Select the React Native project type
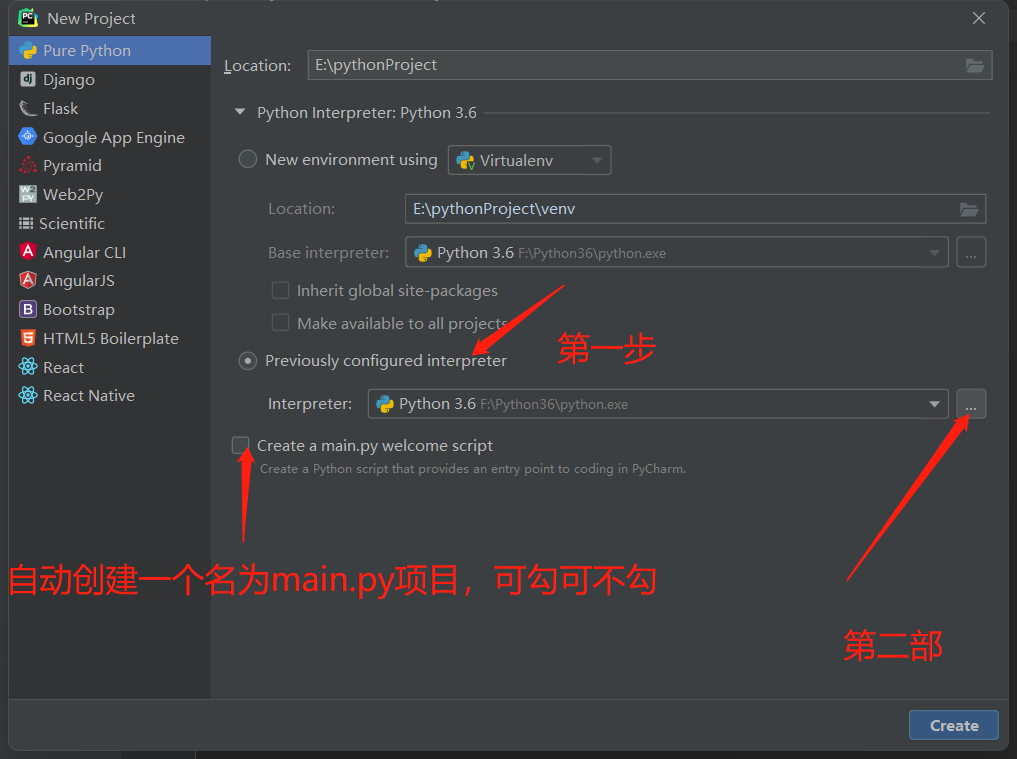Screen dimensions: 1017x759 pos(110,396)
